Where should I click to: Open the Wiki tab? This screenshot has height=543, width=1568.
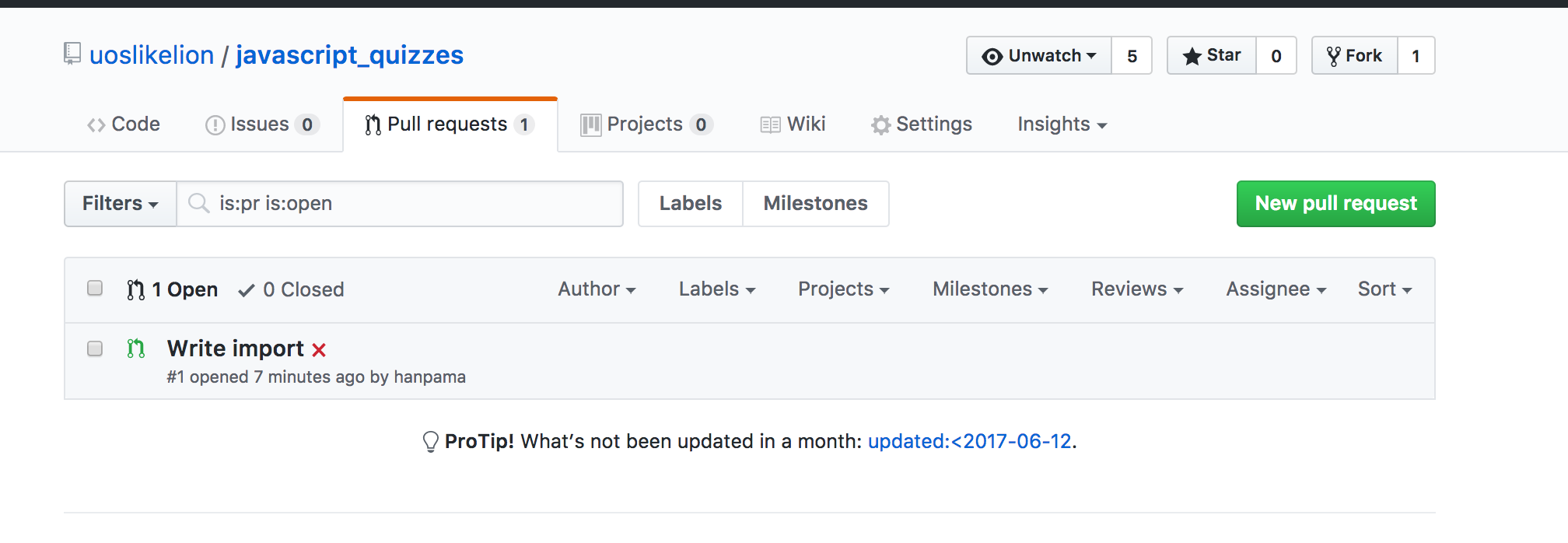point(793,124)
